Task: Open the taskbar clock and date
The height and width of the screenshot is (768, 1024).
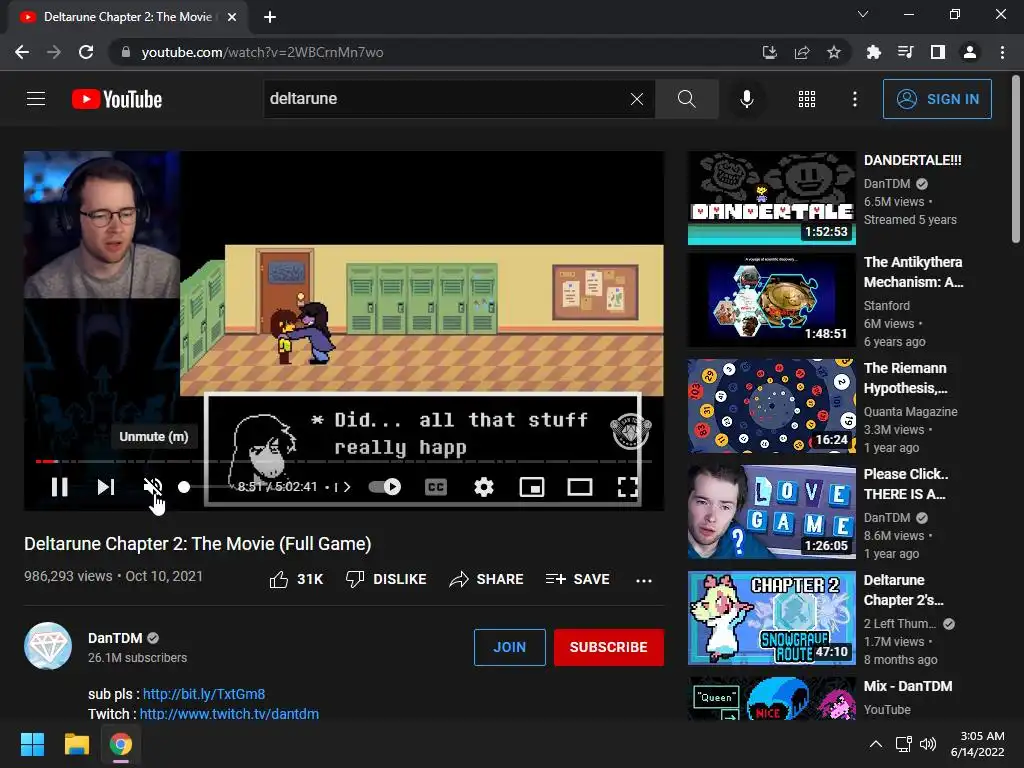Action: [978, 744]
